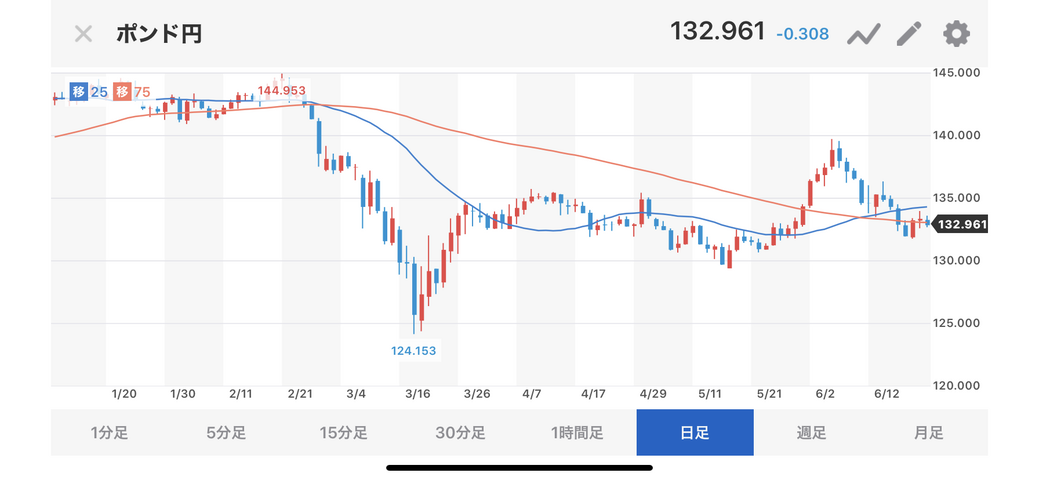
Task: Switch to the 15分足 timeframe
Action: (343, 433)
